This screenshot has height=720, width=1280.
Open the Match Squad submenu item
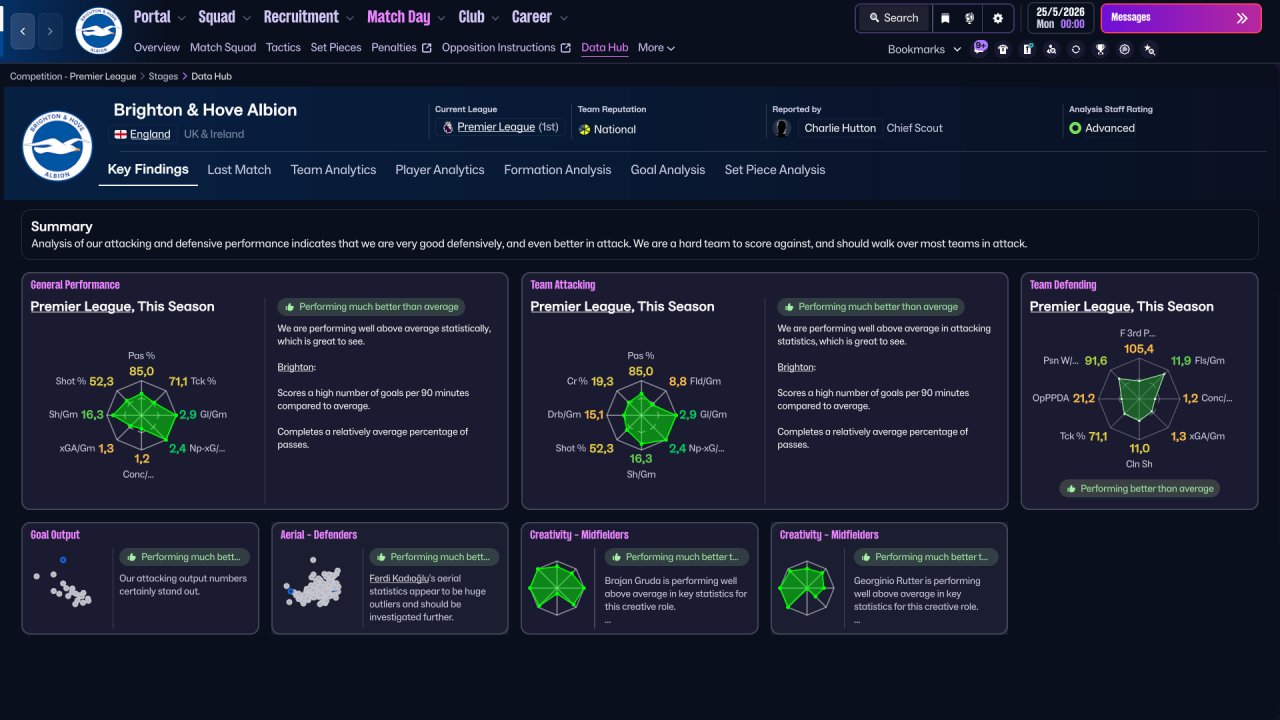point(223,48)
